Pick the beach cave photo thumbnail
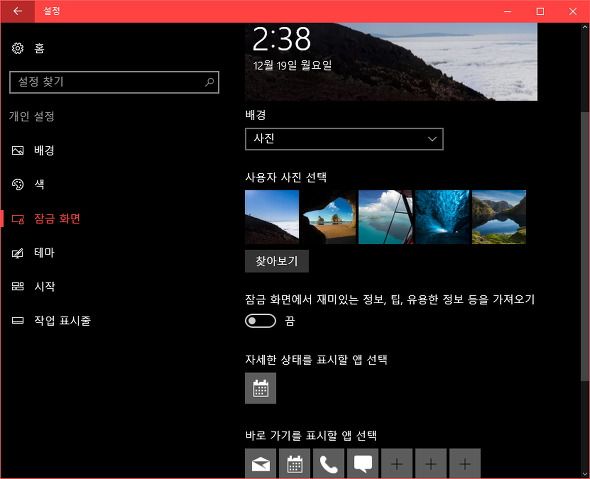590x479 pixels. [x=328, y=217]
